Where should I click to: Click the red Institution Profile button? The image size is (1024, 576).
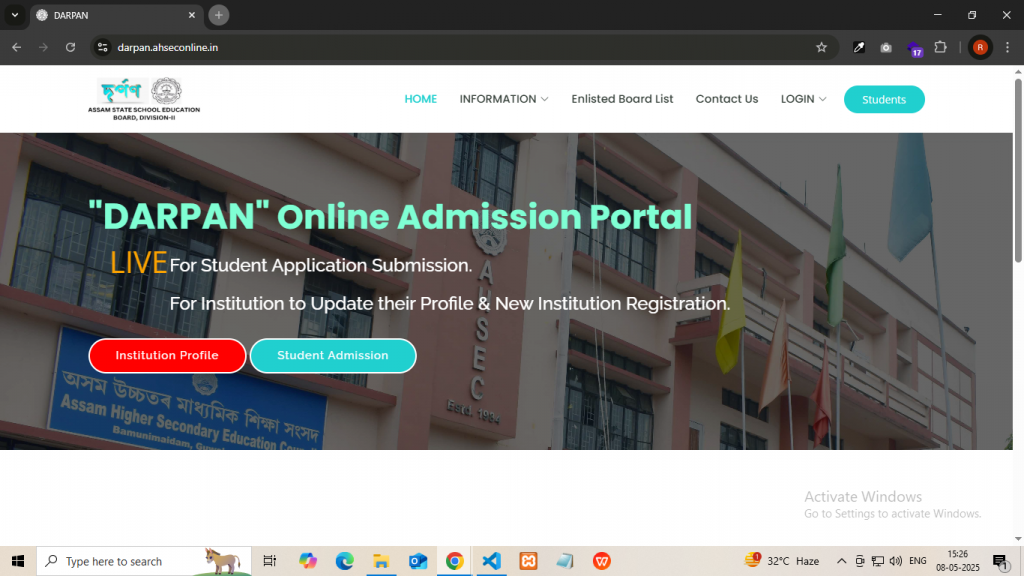tap(167, 355)
